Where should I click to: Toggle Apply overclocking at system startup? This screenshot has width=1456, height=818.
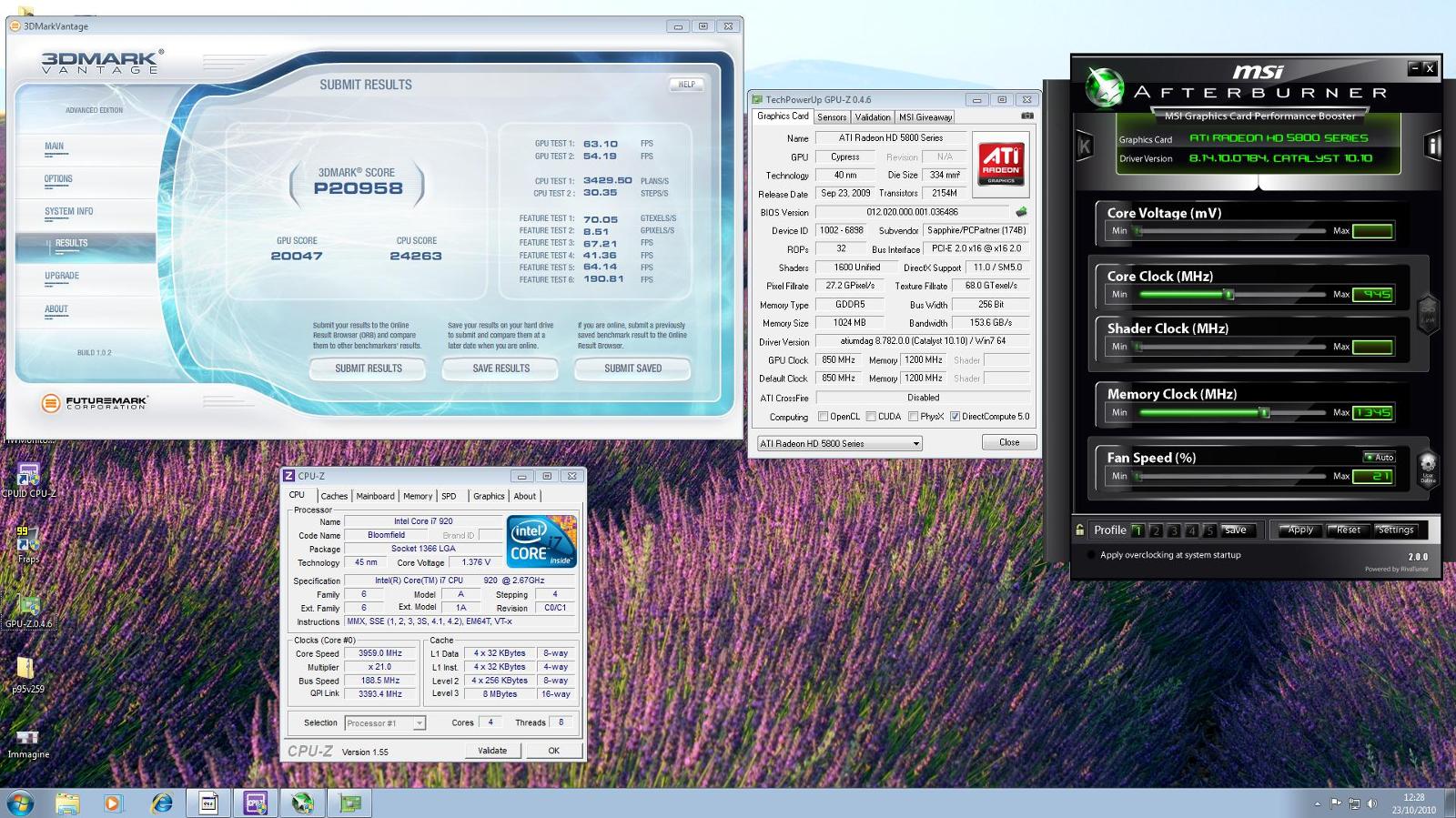click(x=1092, y=555)
